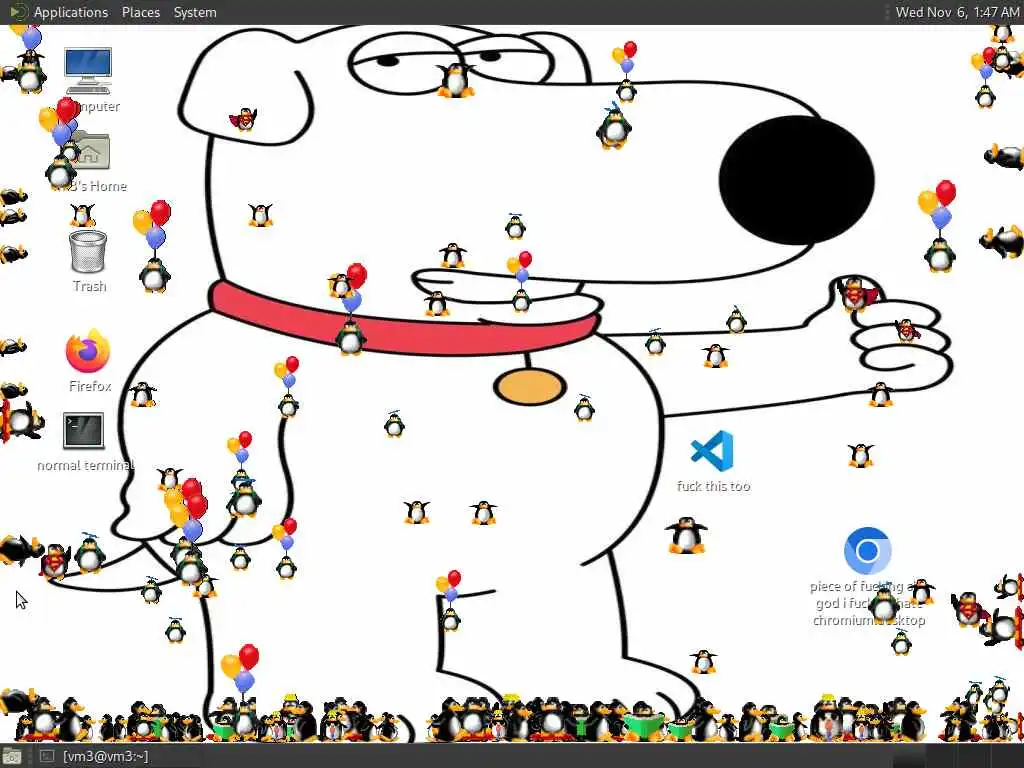Launch the Firefox desktop icon

pos(88,351)
